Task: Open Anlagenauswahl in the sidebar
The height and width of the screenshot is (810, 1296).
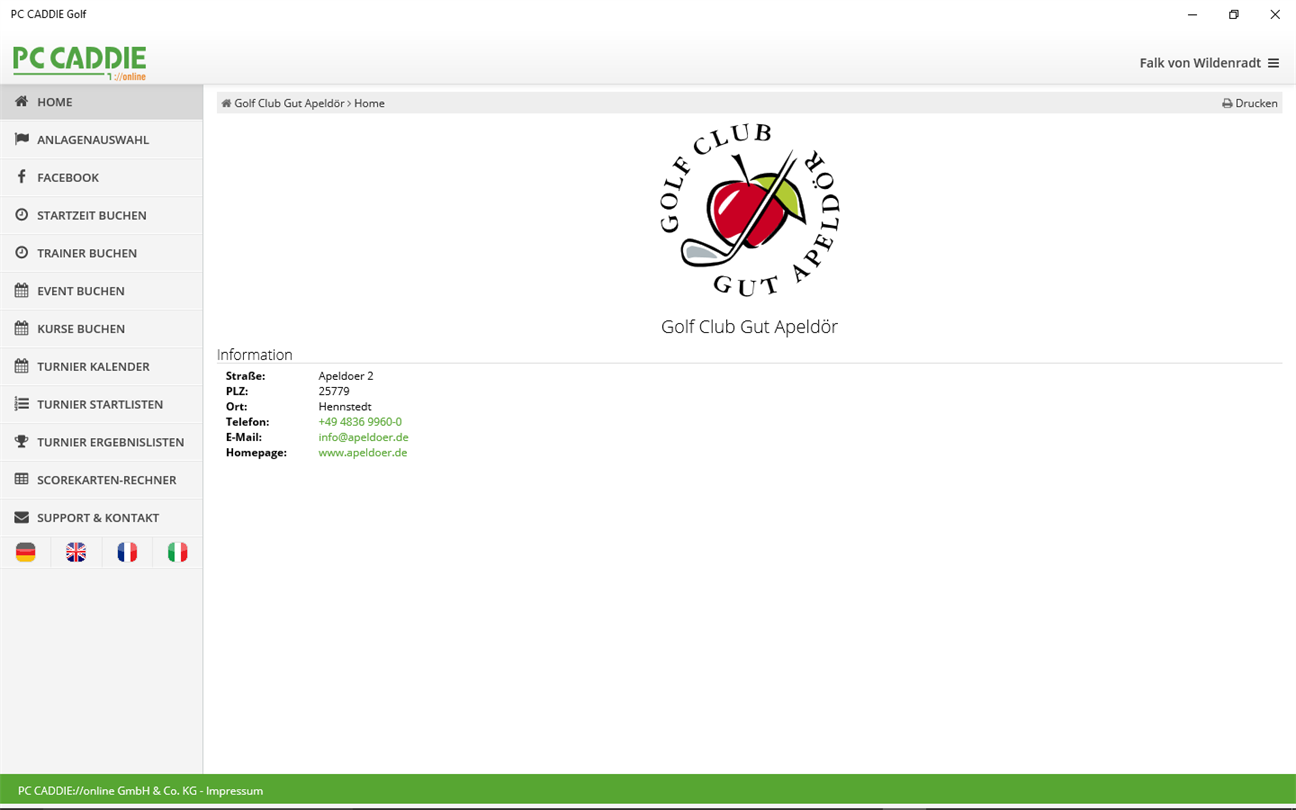Action: (101, 139)
